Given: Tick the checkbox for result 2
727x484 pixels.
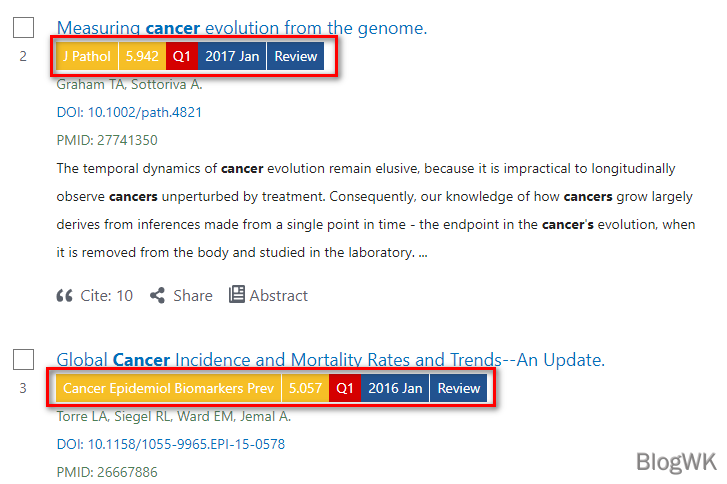Looking at the screenshot, I should (24, 28).
